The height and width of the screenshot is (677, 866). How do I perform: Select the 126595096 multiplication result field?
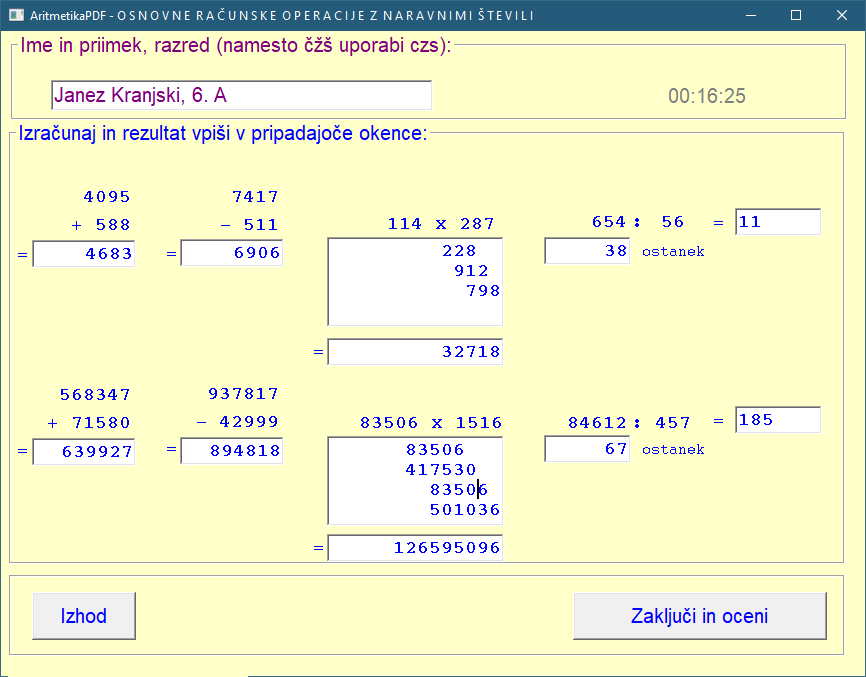[x=414, y=547]
